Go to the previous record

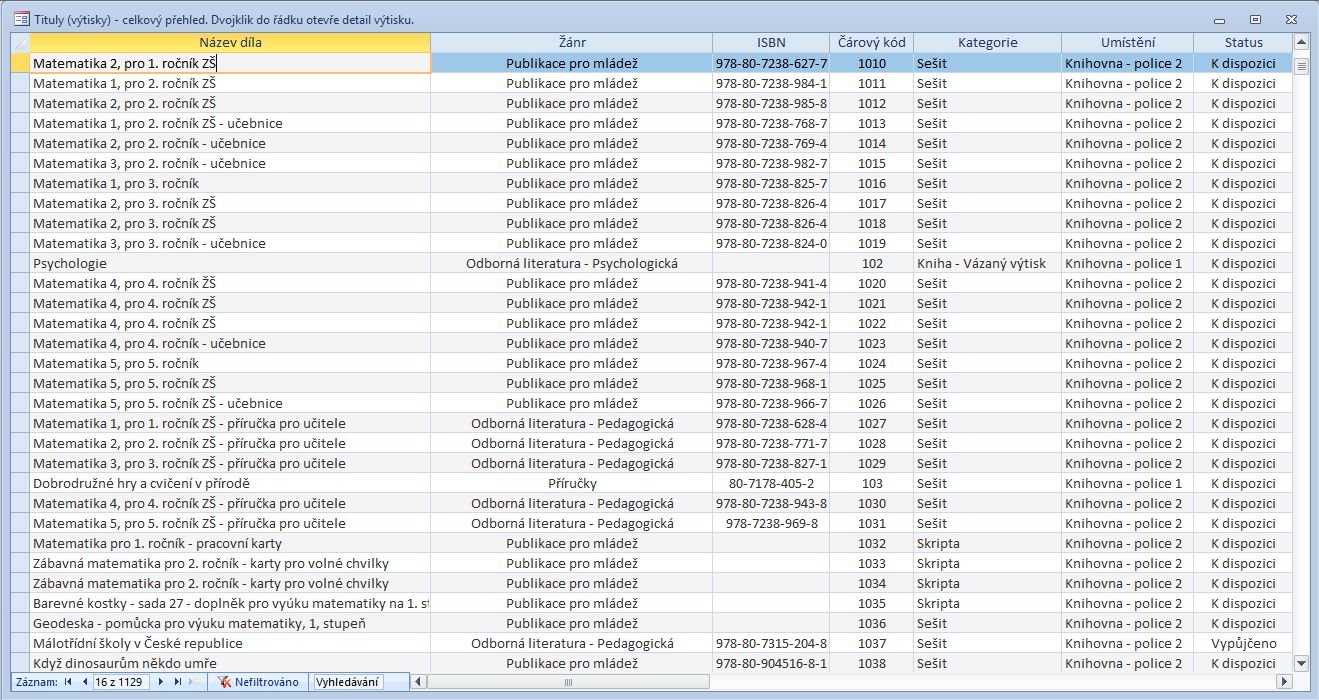84,682
